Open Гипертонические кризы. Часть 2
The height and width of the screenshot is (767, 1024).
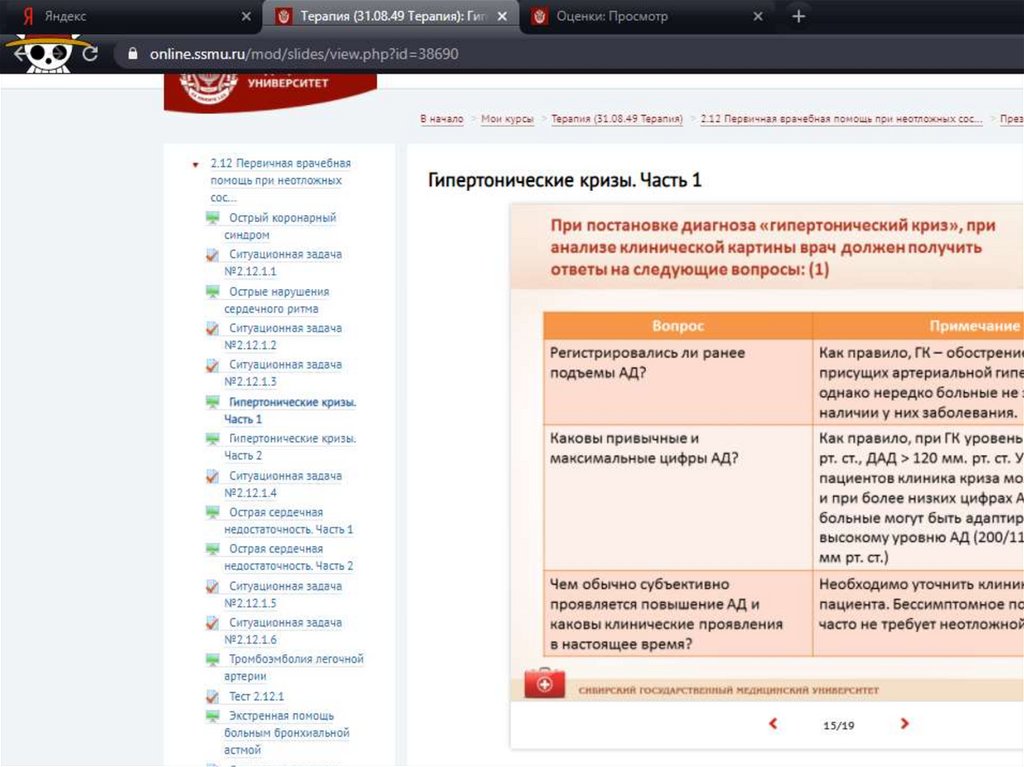coord(290,447)
